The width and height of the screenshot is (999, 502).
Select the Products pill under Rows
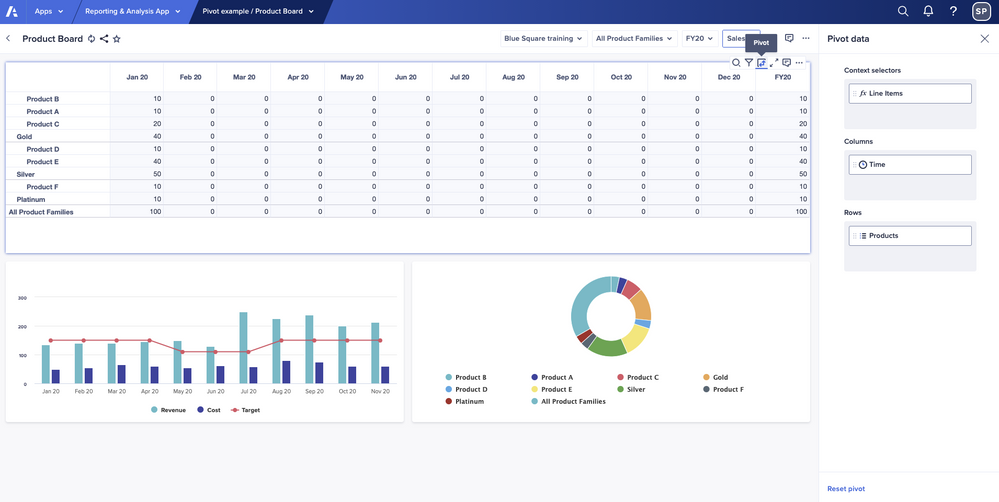point(909,236)
